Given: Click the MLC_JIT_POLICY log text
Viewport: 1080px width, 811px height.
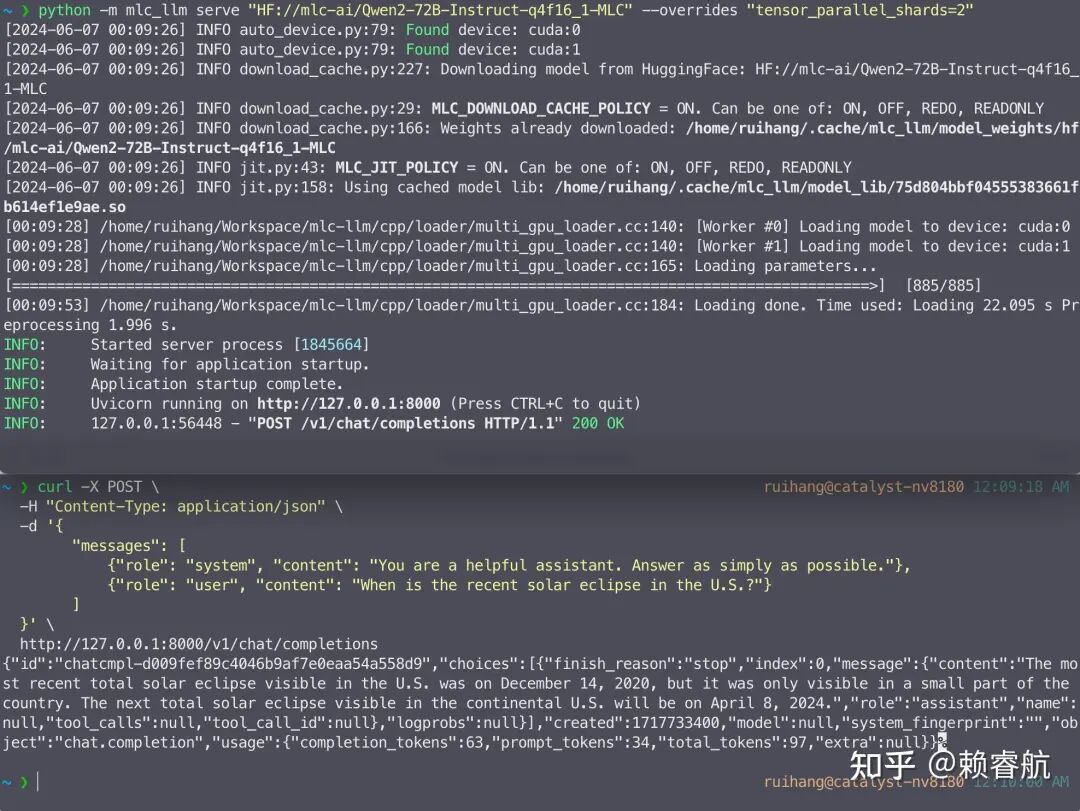Looking at the screenshot, I should [x=397, y=168].
